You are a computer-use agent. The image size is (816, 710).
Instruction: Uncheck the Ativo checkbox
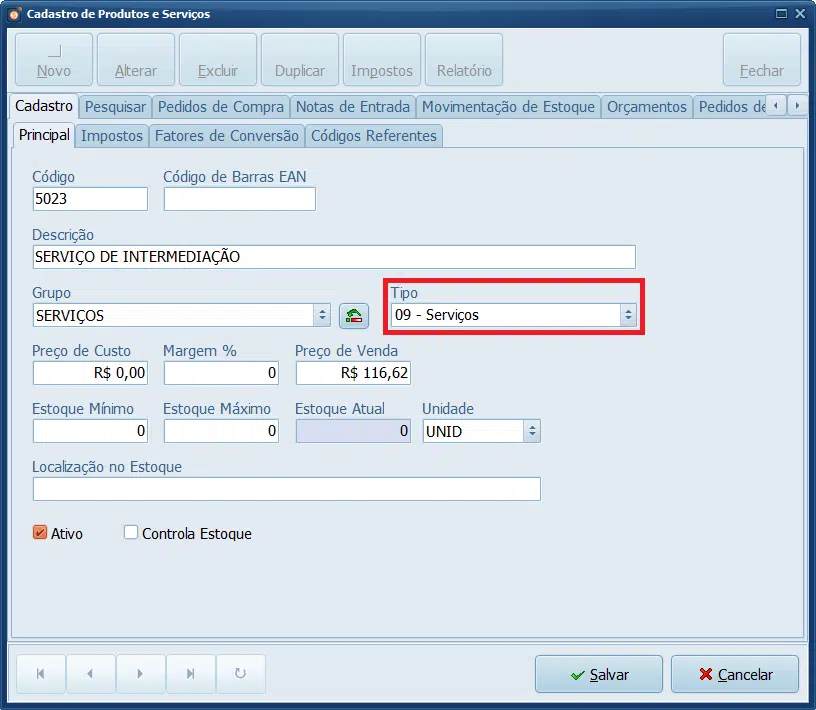click(40, 532)
